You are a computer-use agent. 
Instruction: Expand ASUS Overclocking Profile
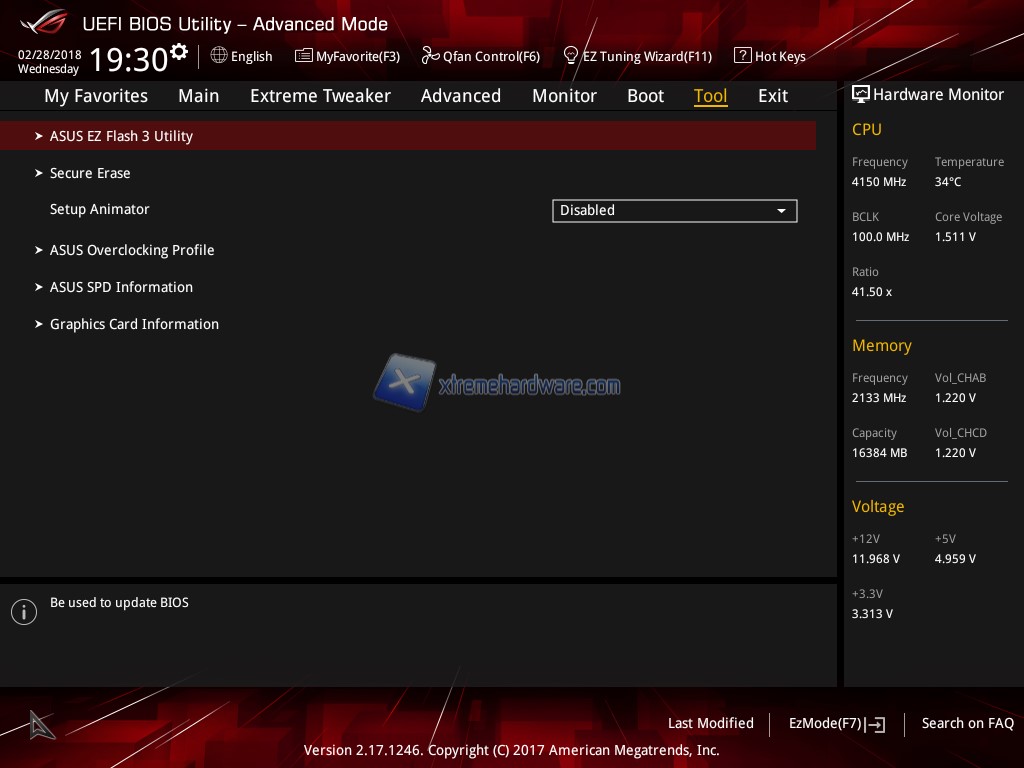[x=132, y=250]
